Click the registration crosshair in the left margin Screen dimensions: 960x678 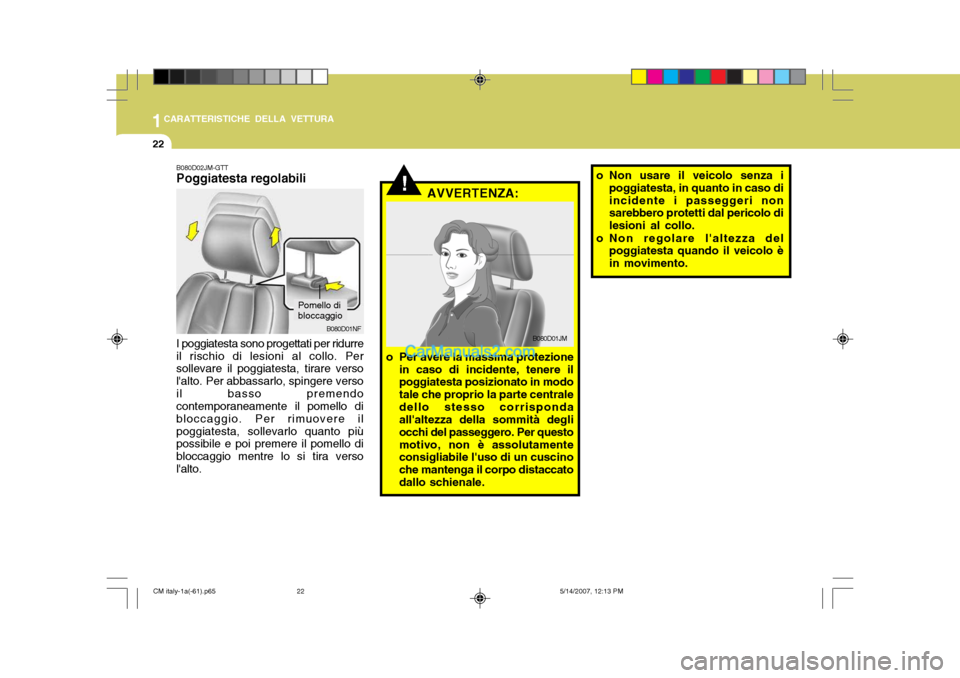click(x=118, y=339)
